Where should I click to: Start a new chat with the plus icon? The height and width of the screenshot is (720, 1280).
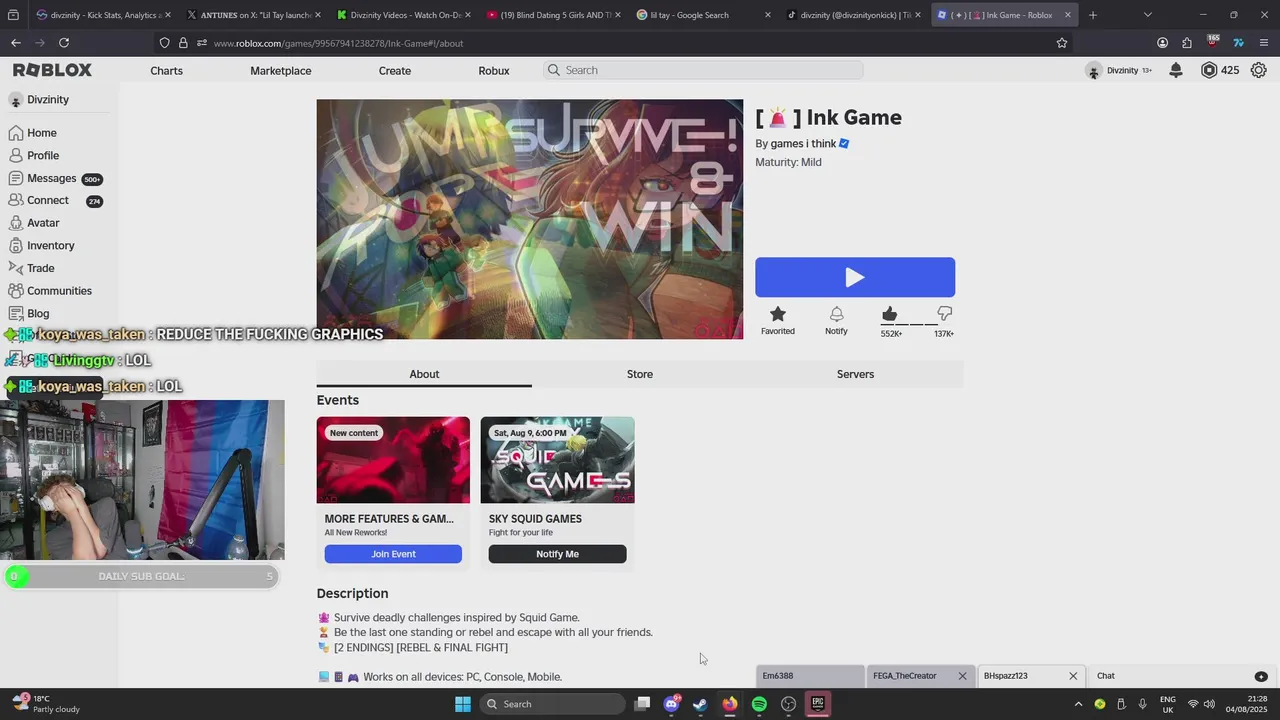tap(1261, 677)
